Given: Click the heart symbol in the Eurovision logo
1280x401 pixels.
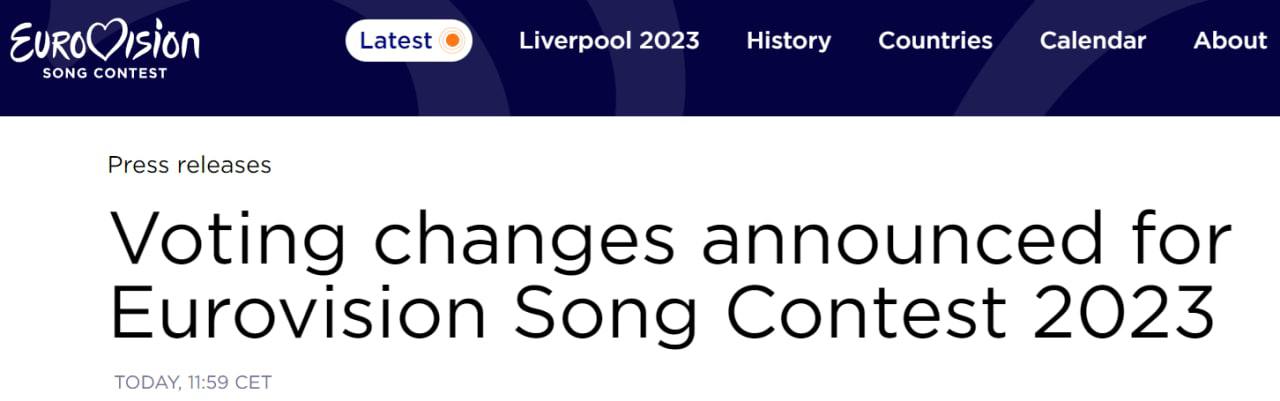Looking at the screenshot, I should pos(112,41).
